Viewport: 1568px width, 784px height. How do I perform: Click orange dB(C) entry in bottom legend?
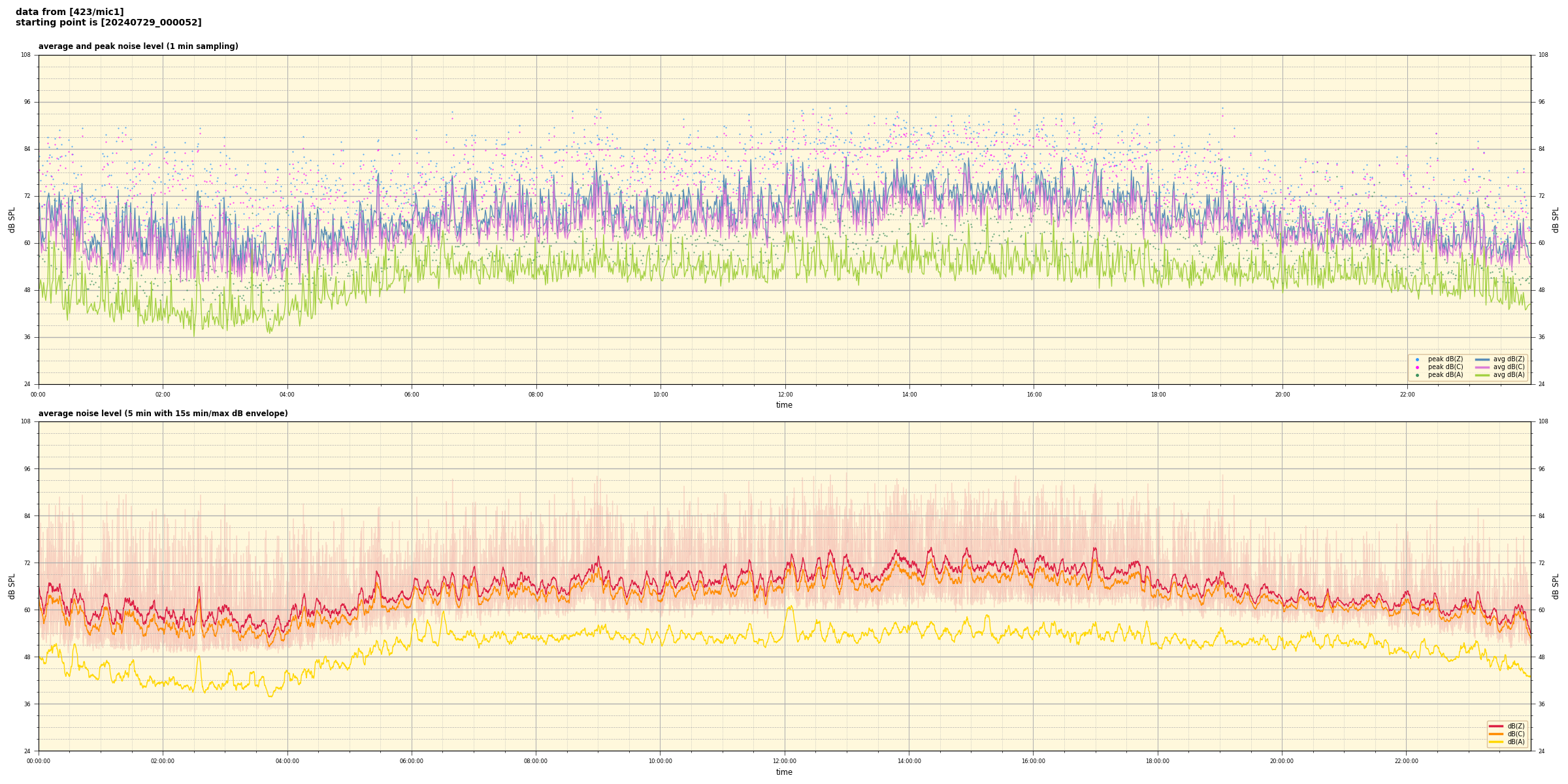click(1496, 734)
